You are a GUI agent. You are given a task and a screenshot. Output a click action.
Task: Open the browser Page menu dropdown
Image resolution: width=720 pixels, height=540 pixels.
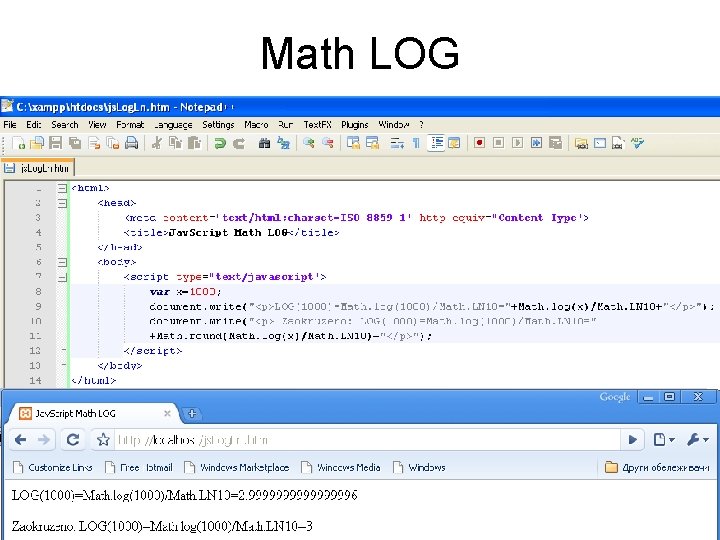(664, 440)
